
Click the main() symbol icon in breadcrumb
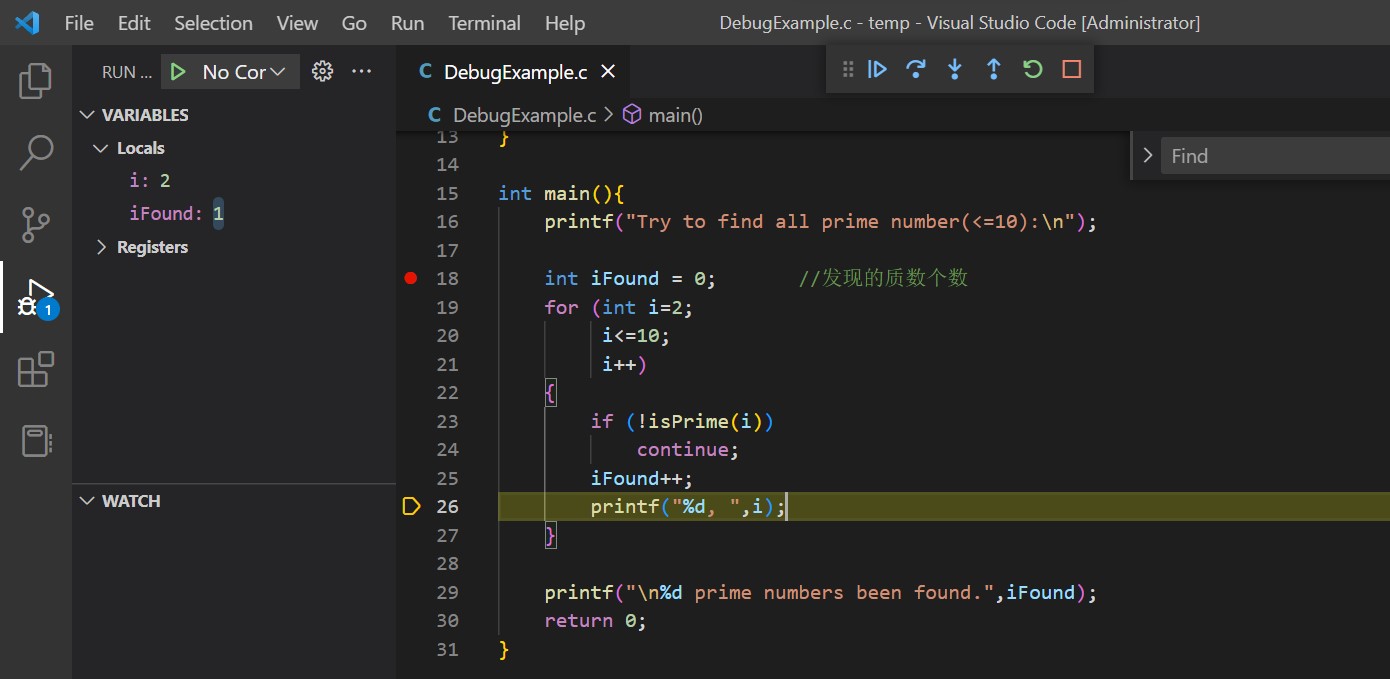632,115
